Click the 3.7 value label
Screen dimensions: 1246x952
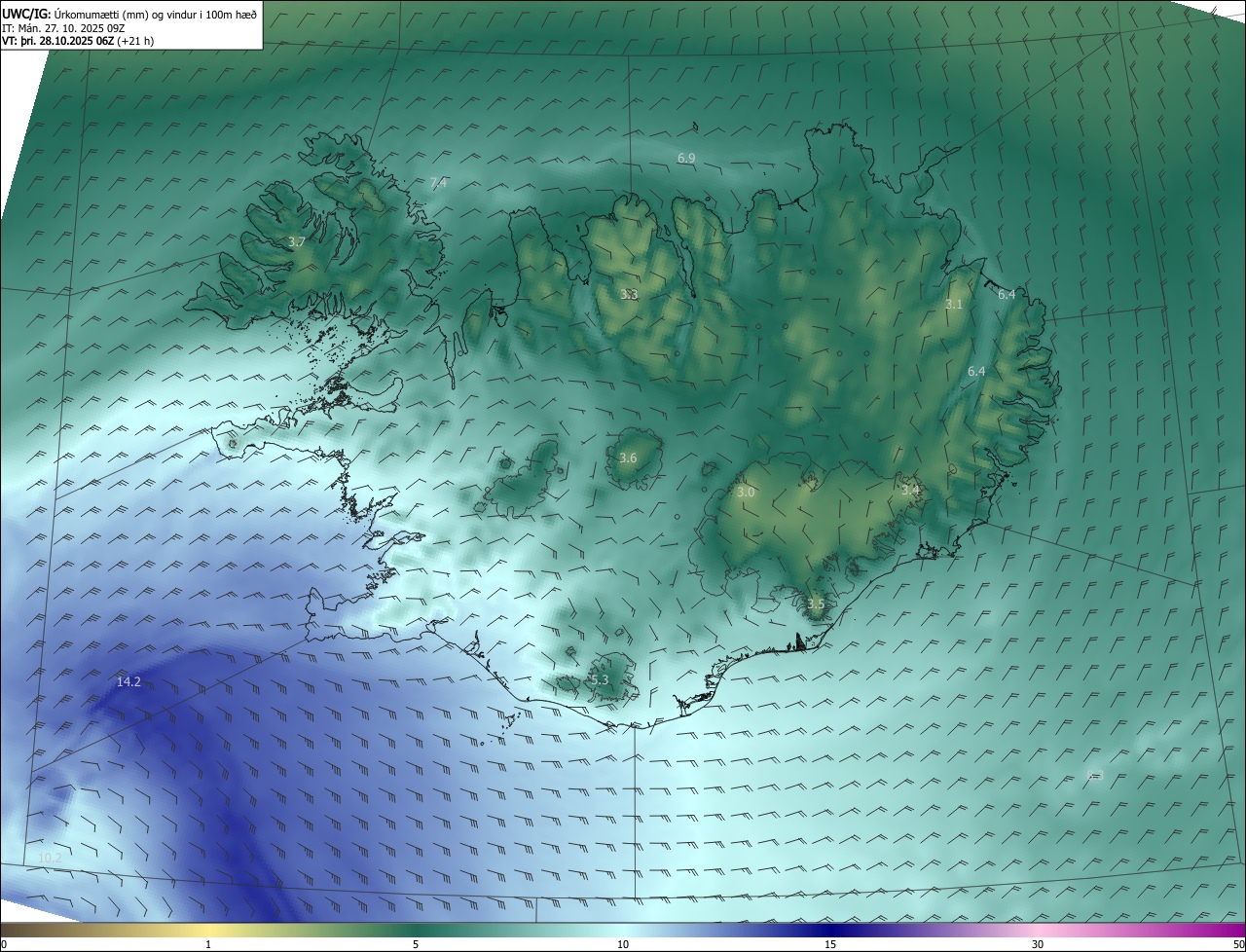297,241
